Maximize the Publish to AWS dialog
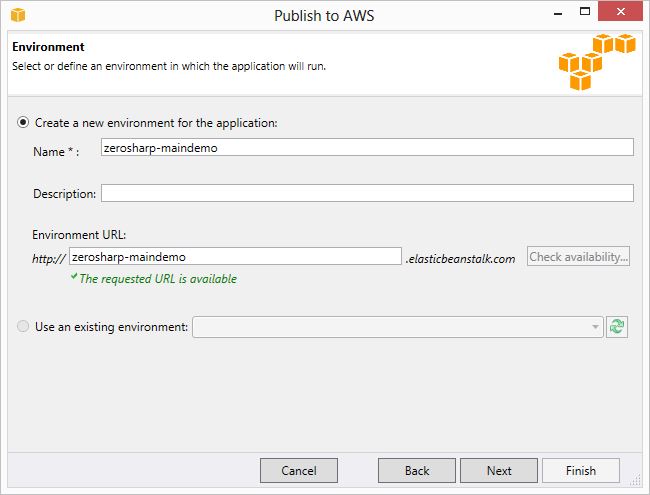This screenshot has height=495, width=650. click(x=585, y=12)
